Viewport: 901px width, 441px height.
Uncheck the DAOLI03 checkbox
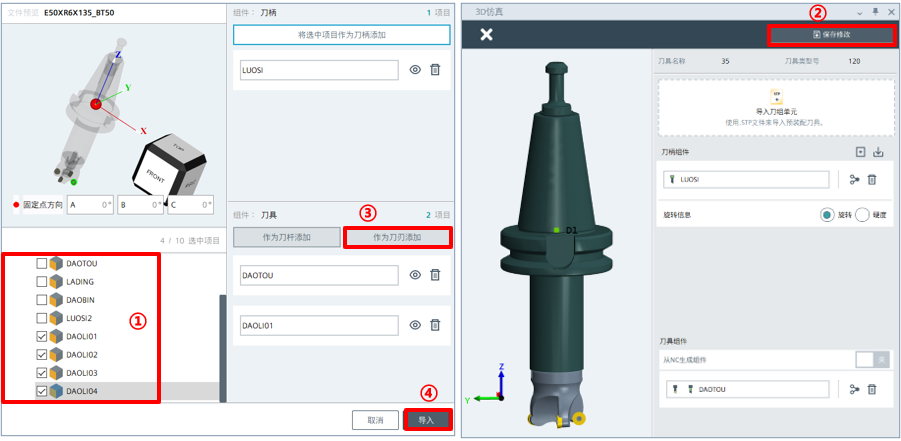coord(41,373)
